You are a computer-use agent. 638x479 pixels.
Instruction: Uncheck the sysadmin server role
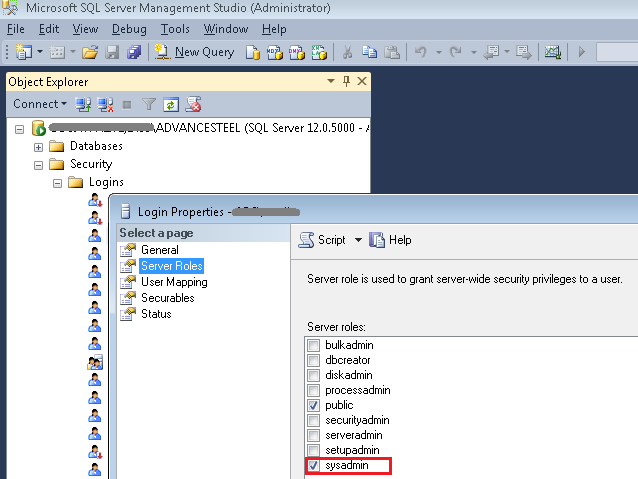click(313, 466)
